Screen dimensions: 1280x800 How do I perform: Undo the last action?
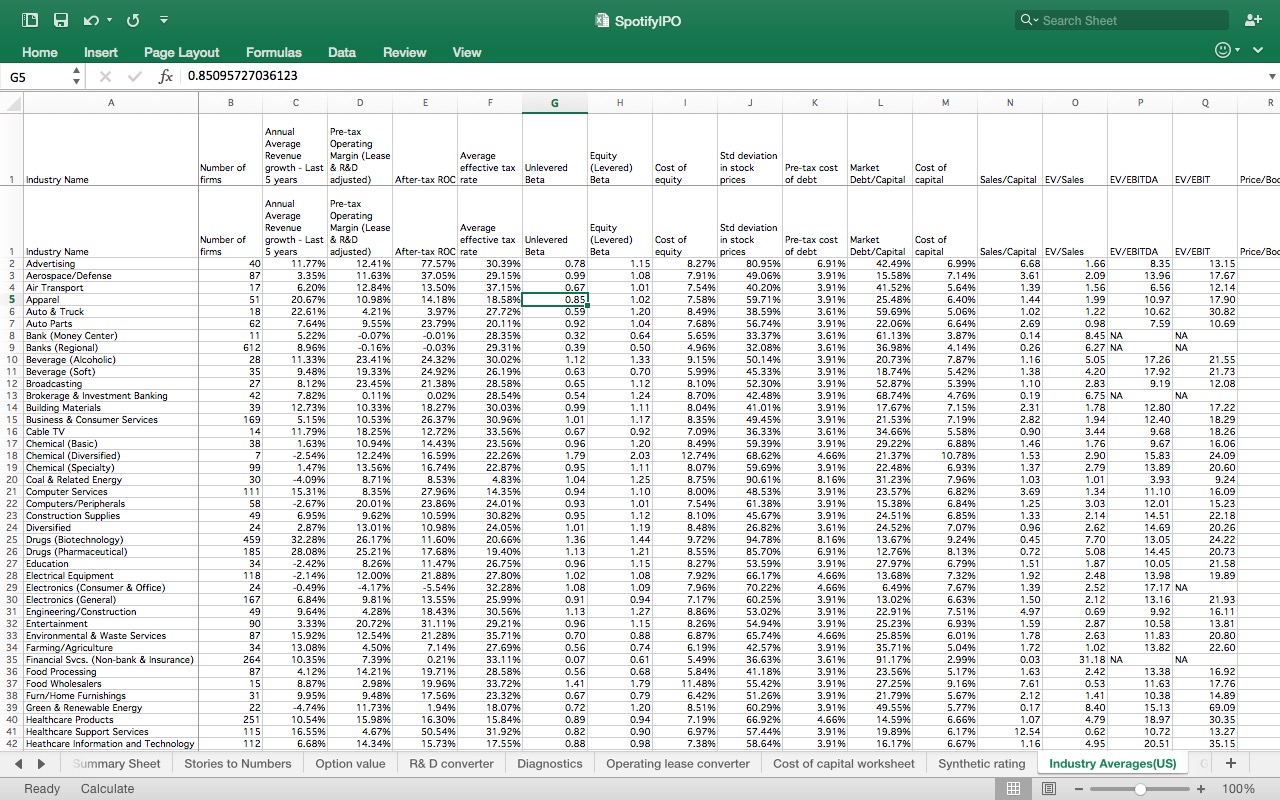(90, 19)
